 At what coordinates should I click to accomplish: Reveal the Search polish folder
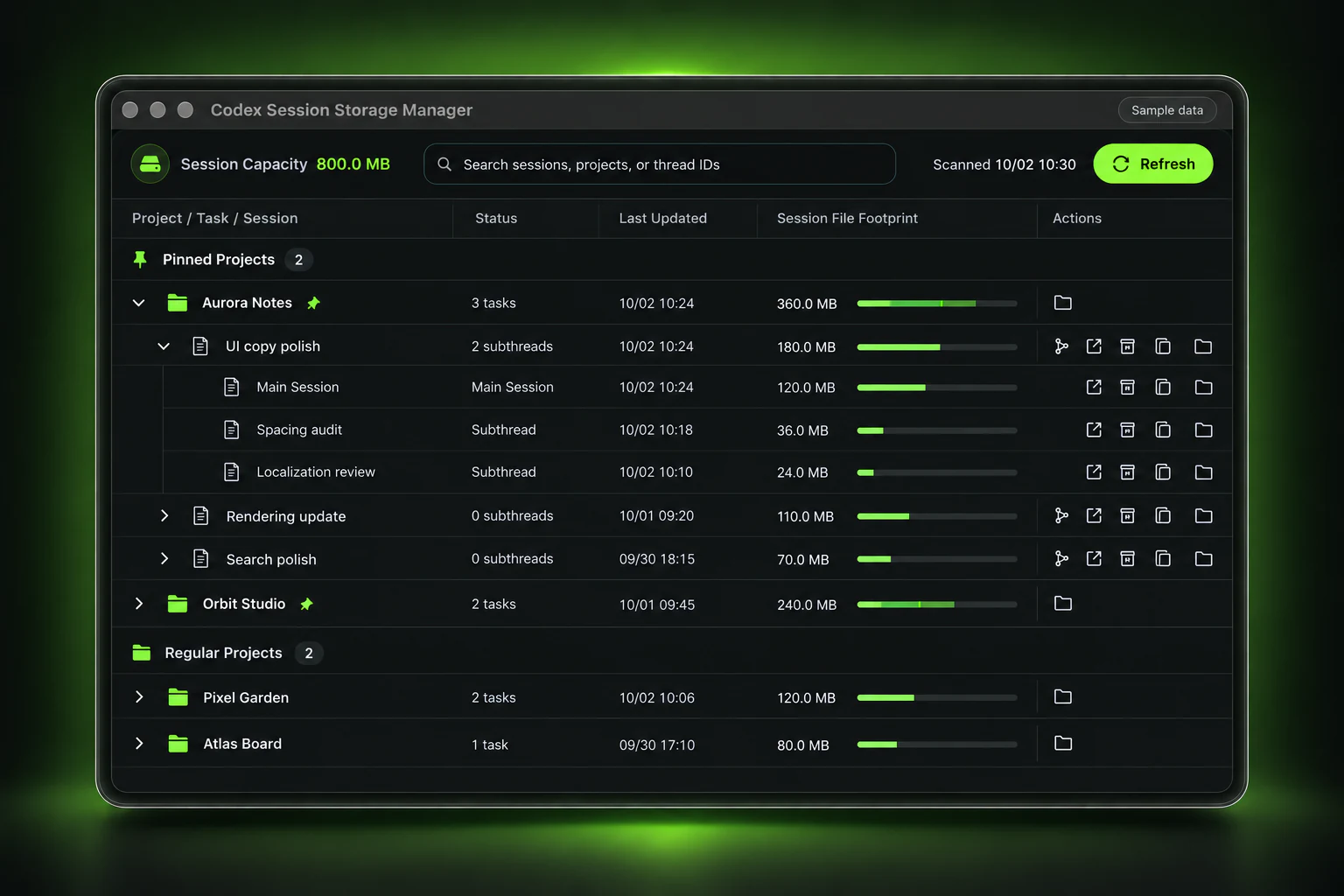tap(1204, 558)
